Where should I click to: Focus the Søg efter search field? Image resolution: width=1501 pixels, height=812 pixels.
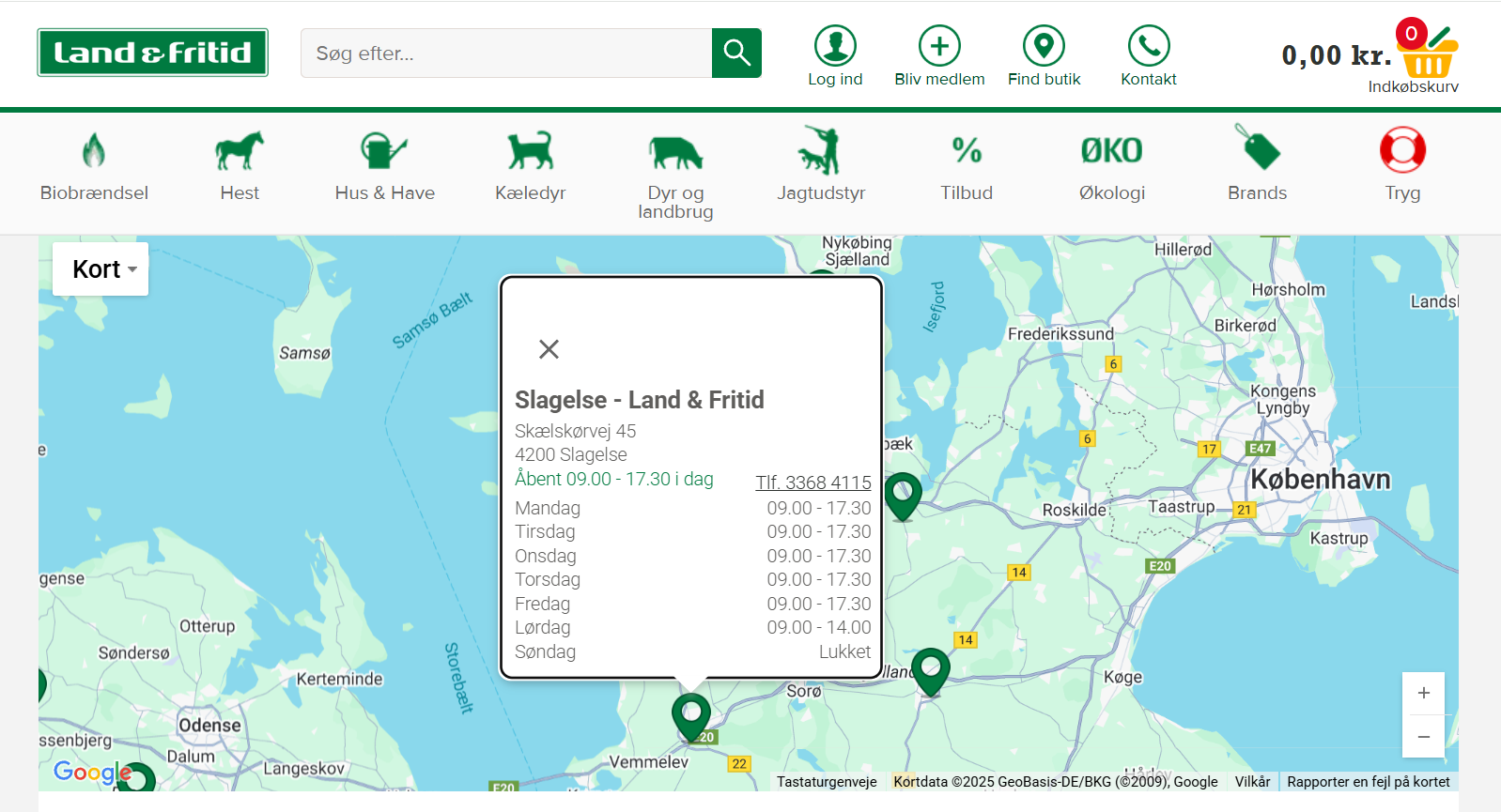(506, 53)
